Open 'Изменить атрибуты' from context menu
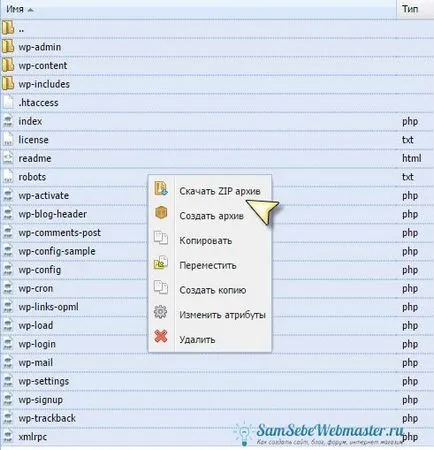The width and height of the screenshot is (434, 450). point(222,315)
